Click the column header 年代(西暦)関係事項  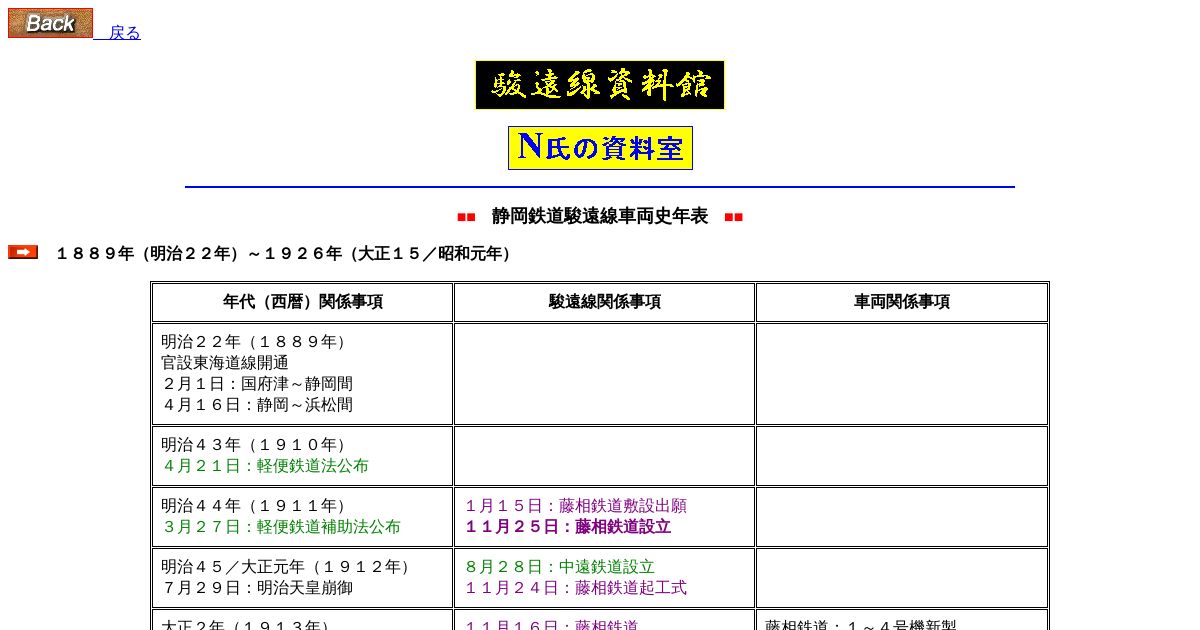click(302, 302)
